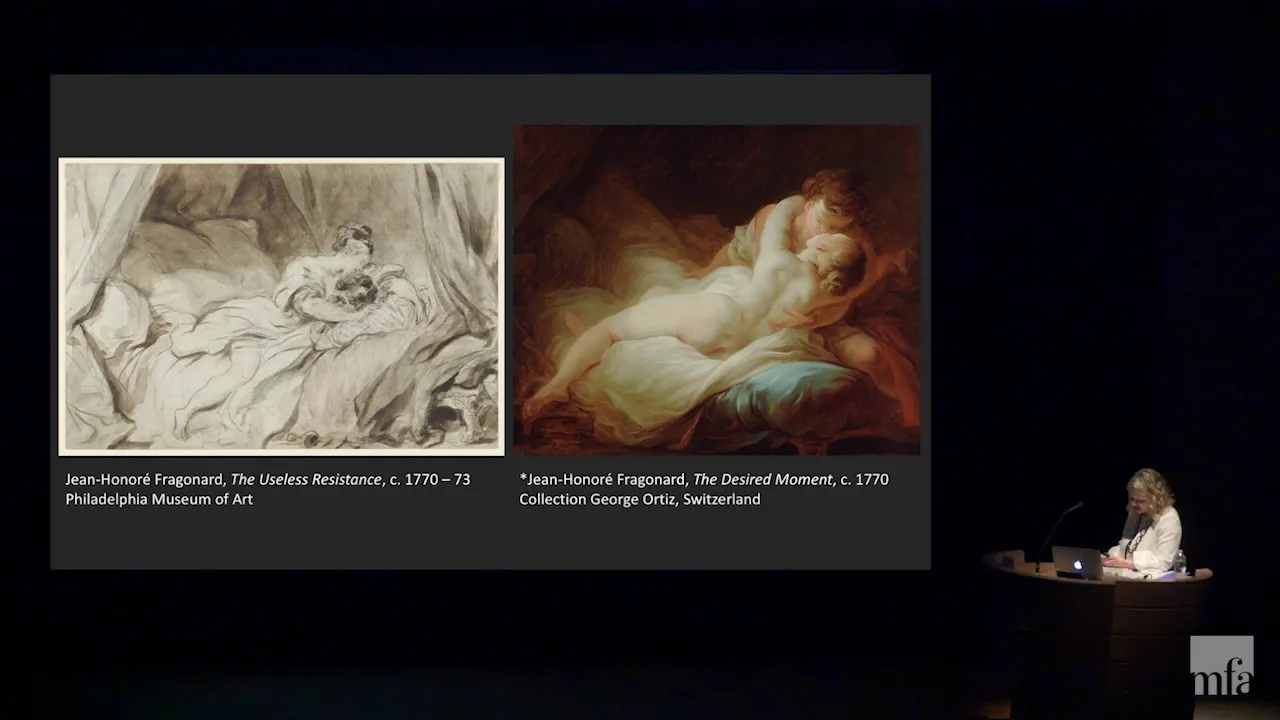Click 'Collection George Ortiz, Switzerland' text
The image size is (1280, 720).
(640, 499)
